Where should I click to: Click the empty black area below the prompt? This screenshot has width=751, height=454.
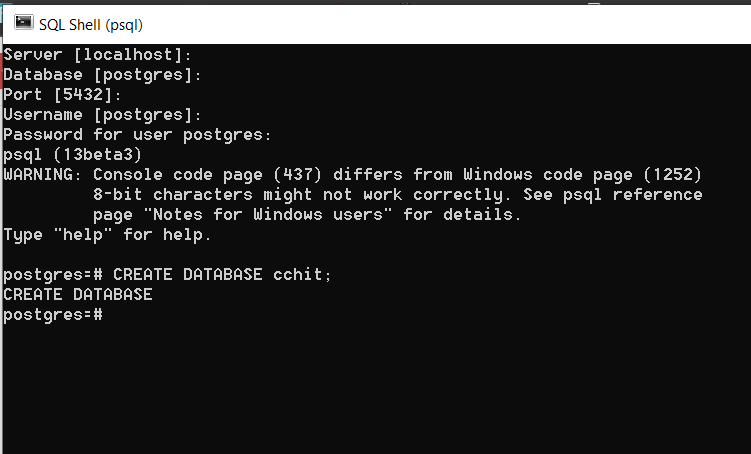click(376, 388)
